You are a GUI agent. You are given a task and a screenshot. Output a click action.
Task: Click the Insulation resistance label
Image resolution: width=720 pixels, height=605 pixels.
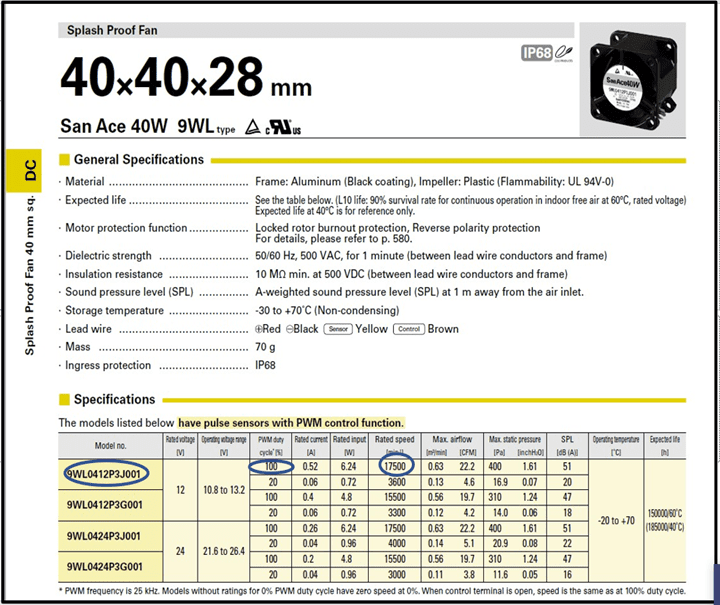click(x=114, y=274)
